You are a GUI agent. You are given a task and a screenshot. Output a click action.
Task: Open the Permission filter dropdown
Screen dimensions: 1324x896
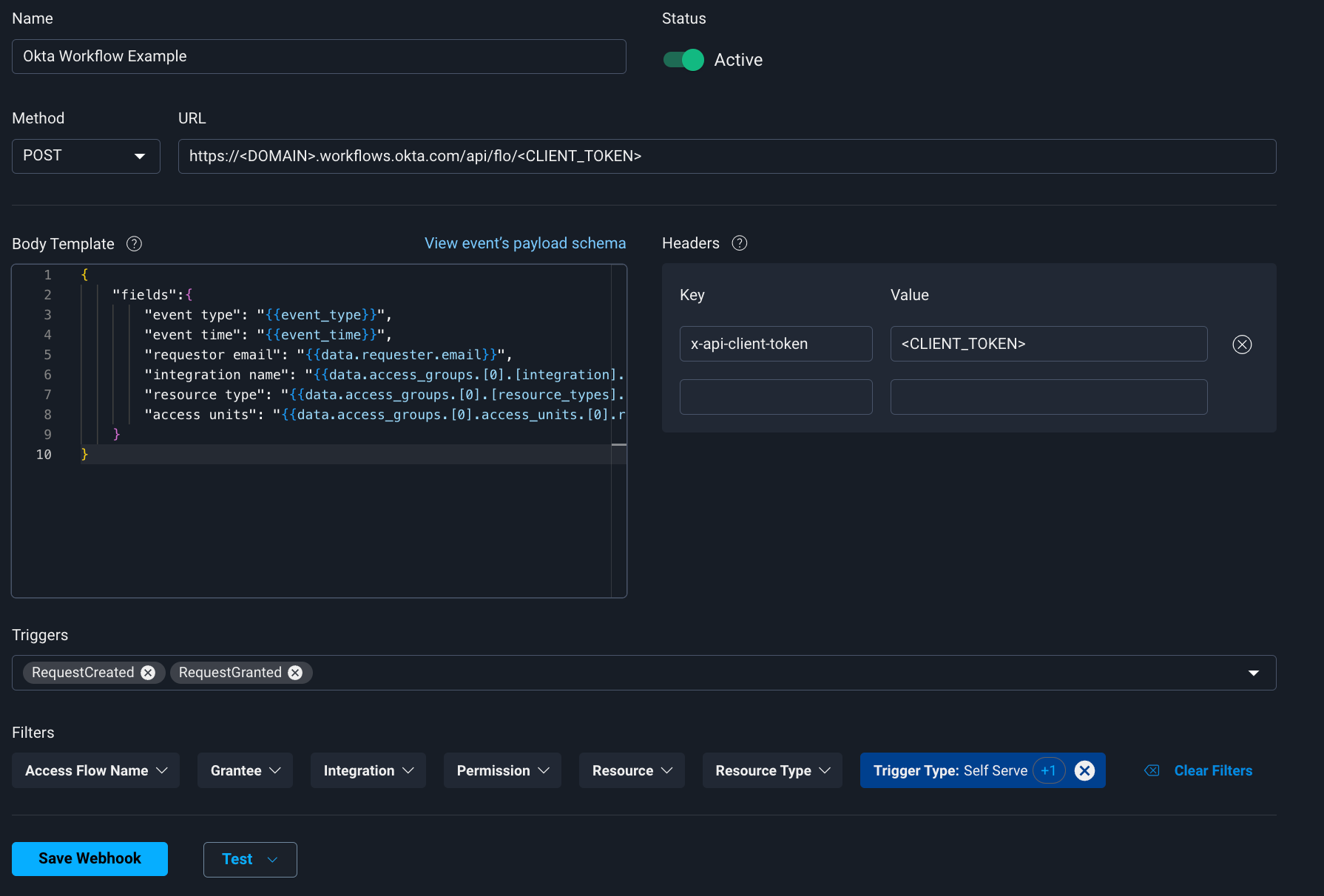pyautogui.click(x=502, y=770)
